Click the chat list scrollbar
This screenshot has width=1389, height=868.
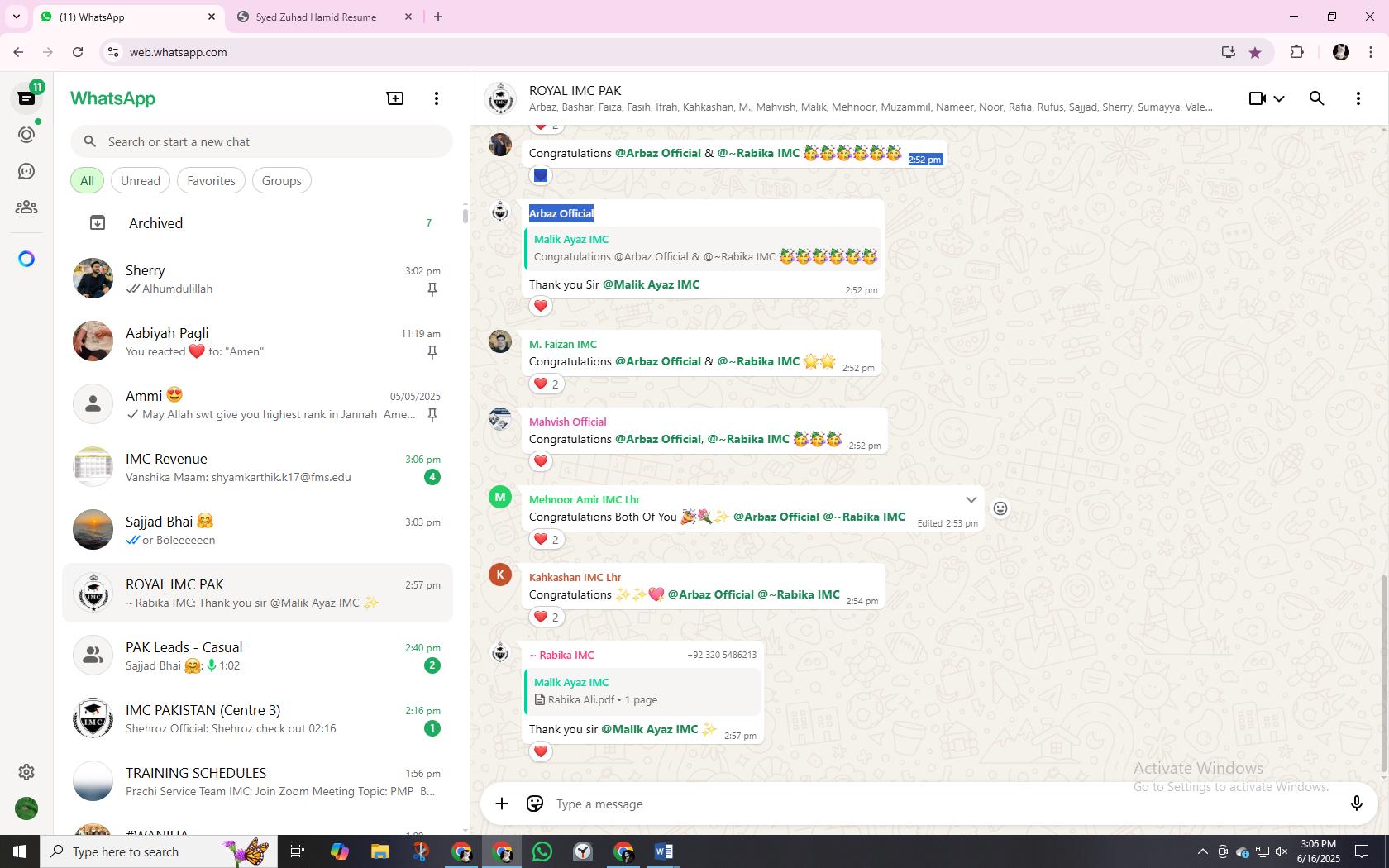(x=465, y=217)
